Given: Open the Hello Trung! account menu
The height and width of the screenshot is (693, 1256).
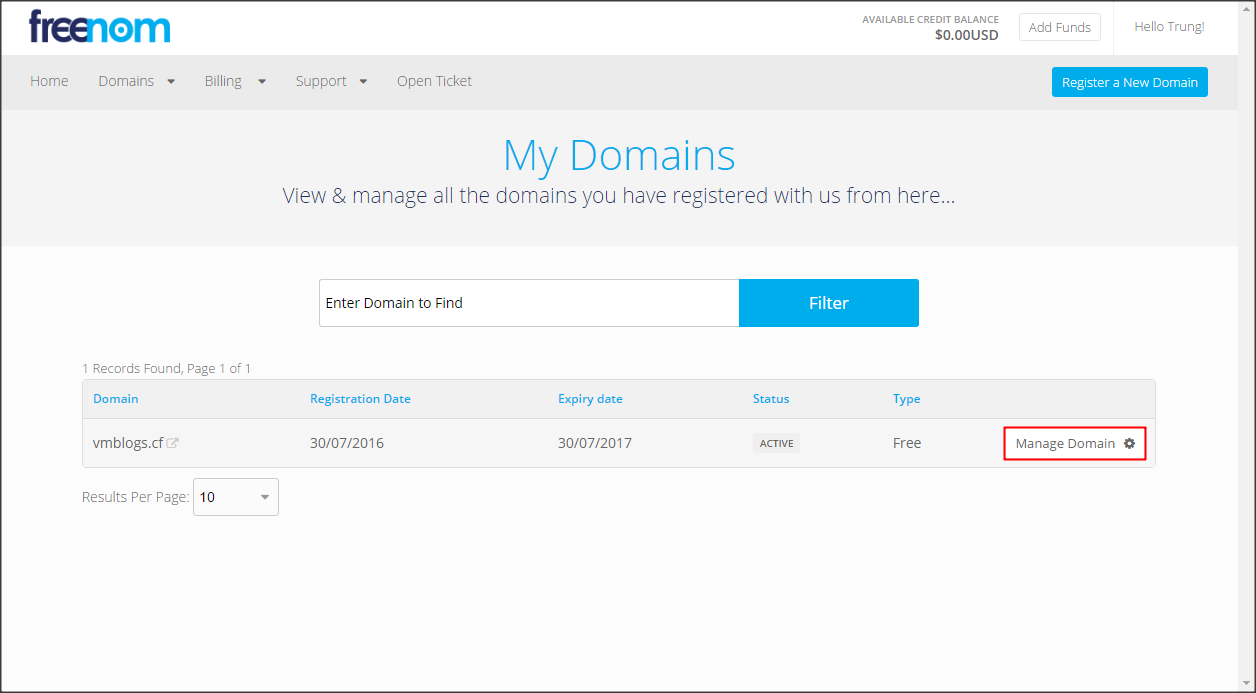Looking at the screenshot, I should 1168,27.
